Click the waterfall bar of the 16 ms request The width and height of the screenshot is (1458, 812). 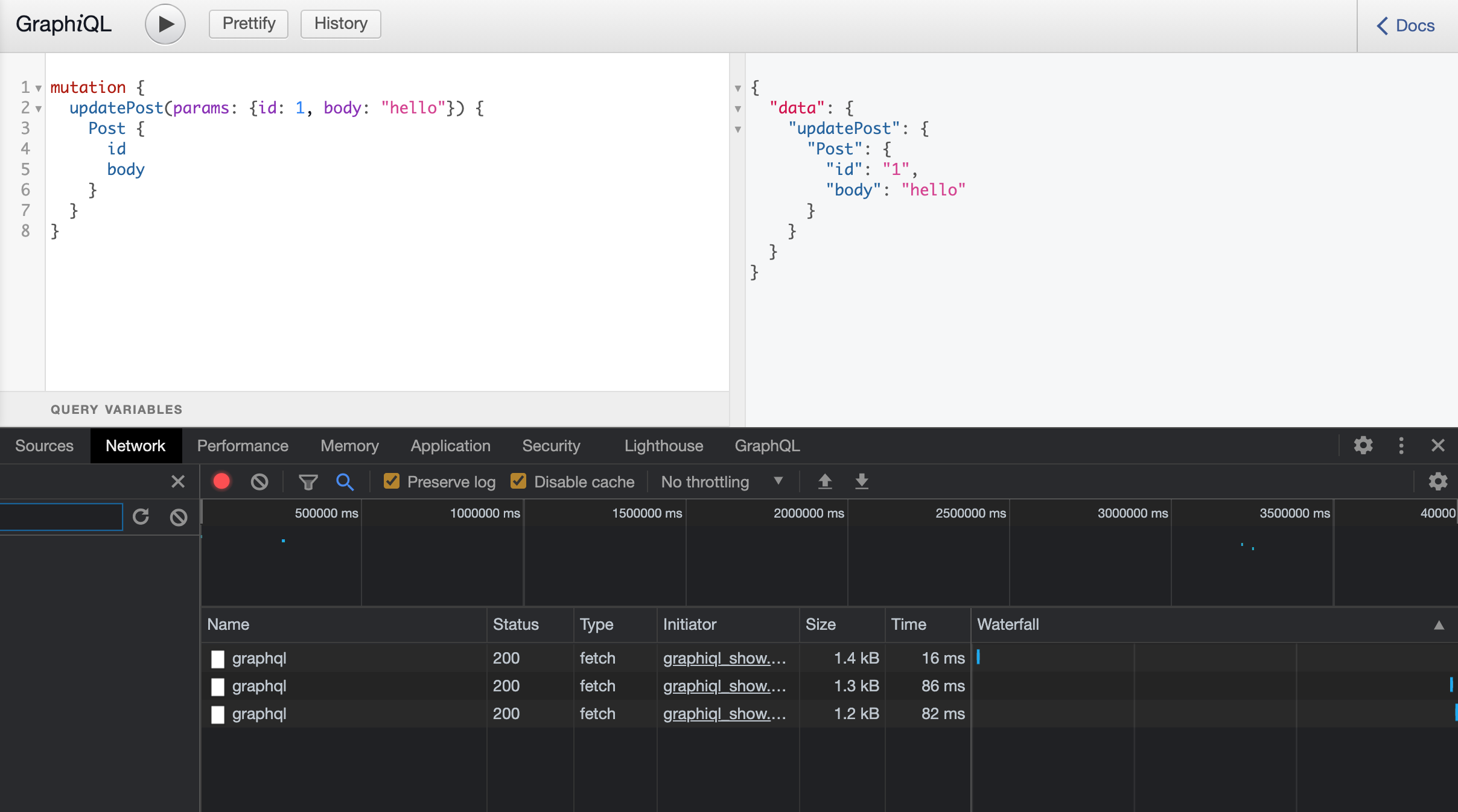tap(978, 657)
